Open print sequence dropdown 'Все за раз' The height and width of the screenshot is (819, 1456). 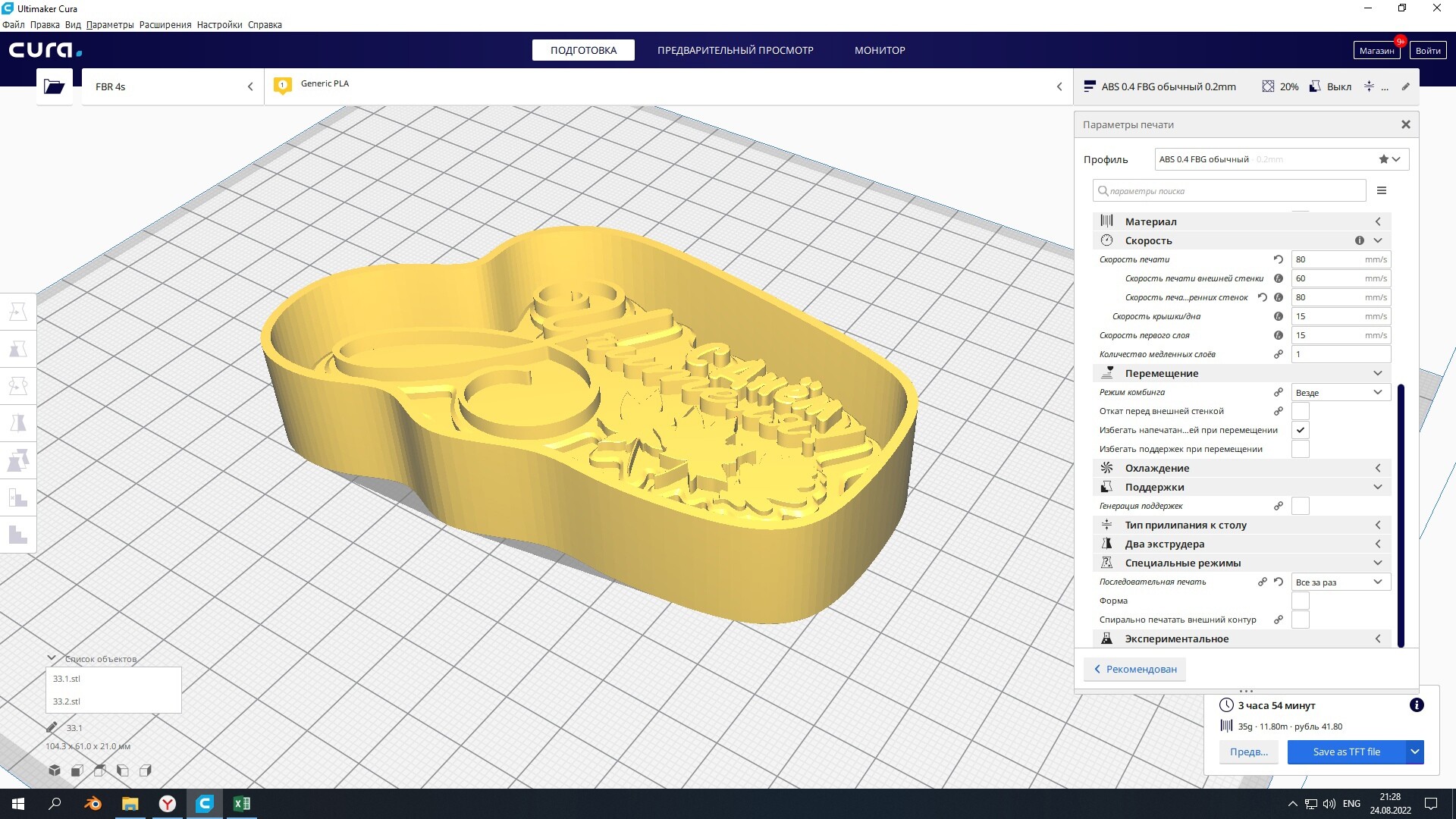1340,582
